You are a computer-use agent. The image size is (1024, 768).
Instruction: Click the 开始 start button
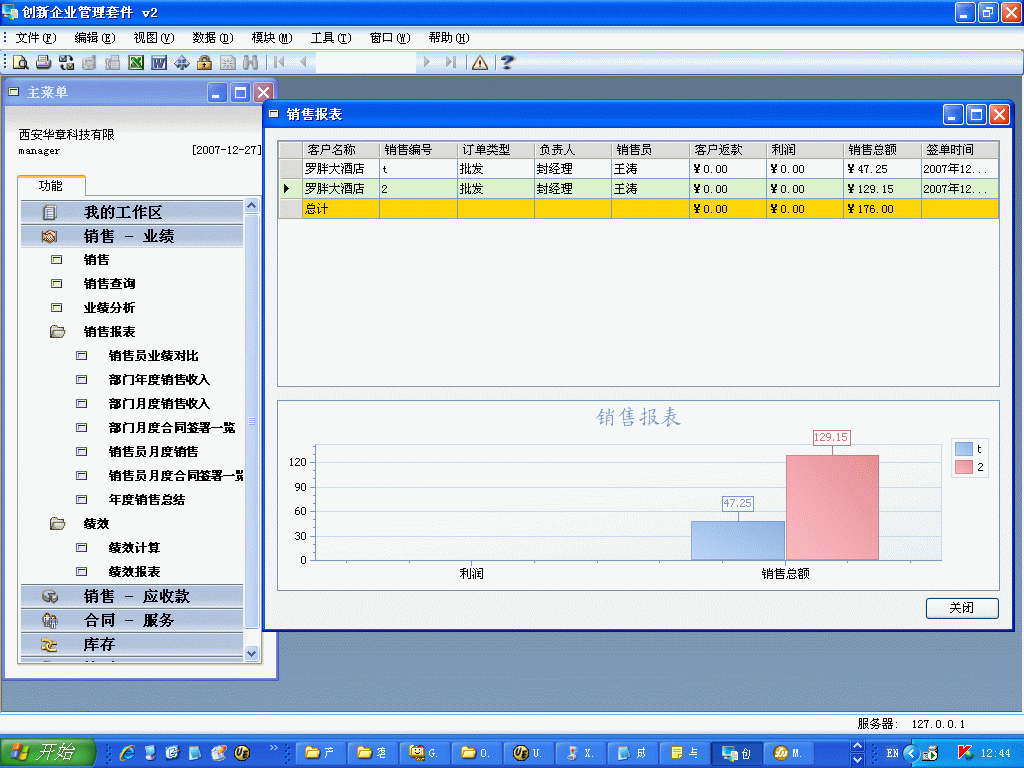(48, 752)
